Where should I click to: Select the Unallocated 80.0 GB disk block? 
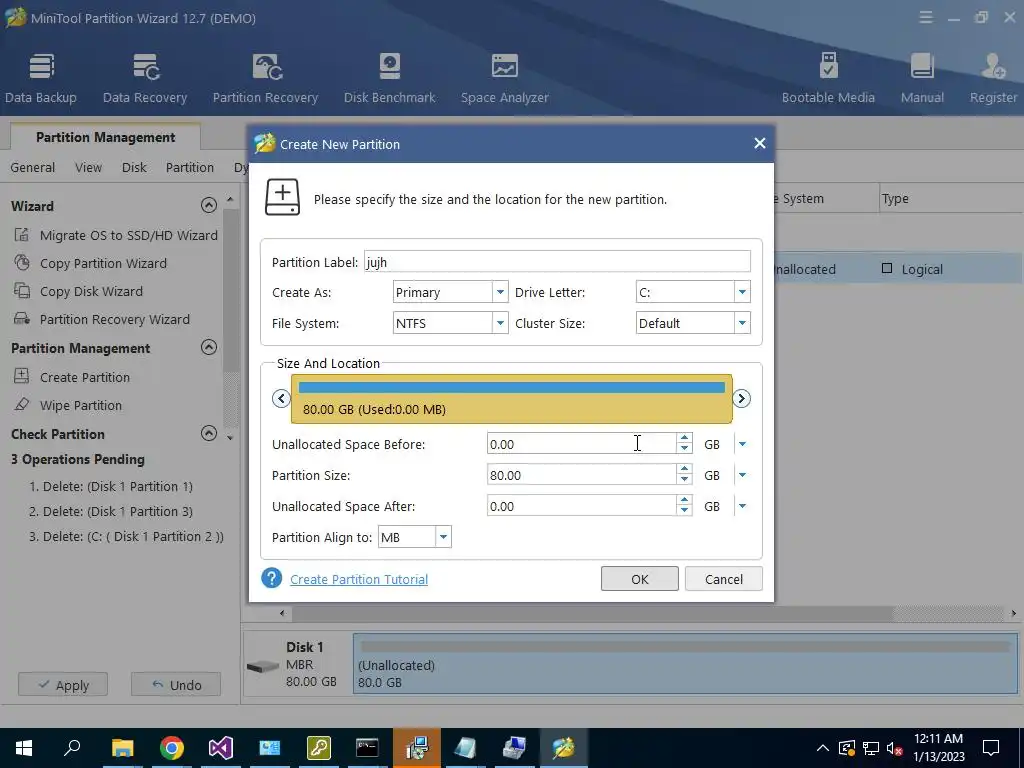click(685, 664)
